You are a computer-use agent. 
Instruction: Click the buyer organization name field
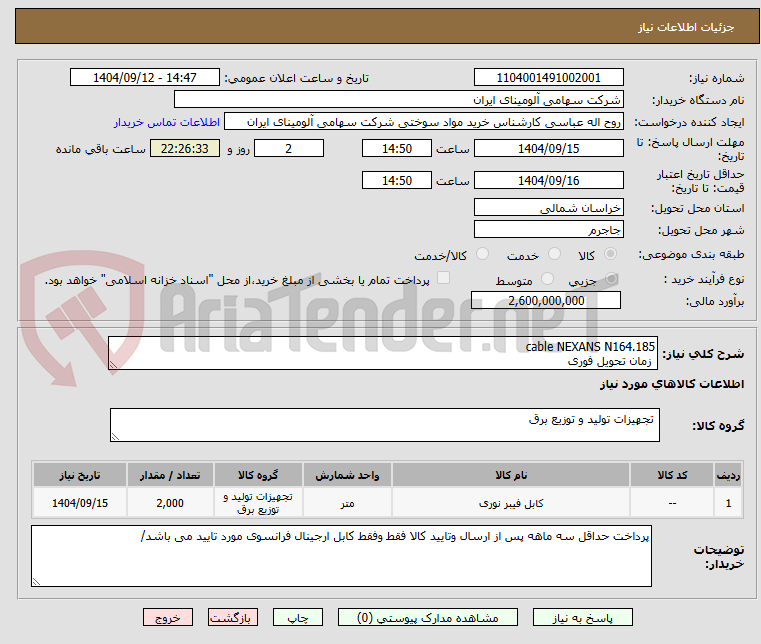398,99
